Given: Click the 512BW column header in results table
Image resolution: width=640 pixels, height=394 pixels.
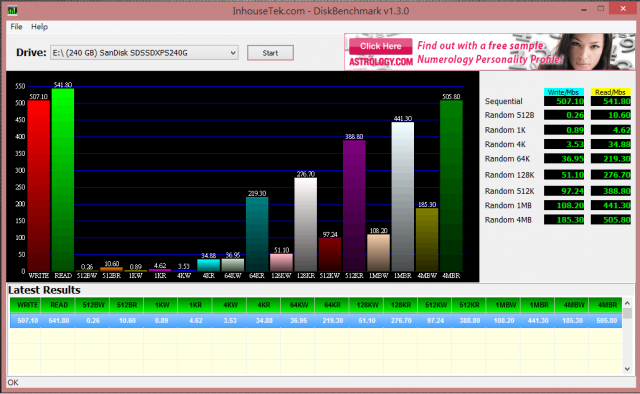Looking at the screenshot, I should coord(93,305).
